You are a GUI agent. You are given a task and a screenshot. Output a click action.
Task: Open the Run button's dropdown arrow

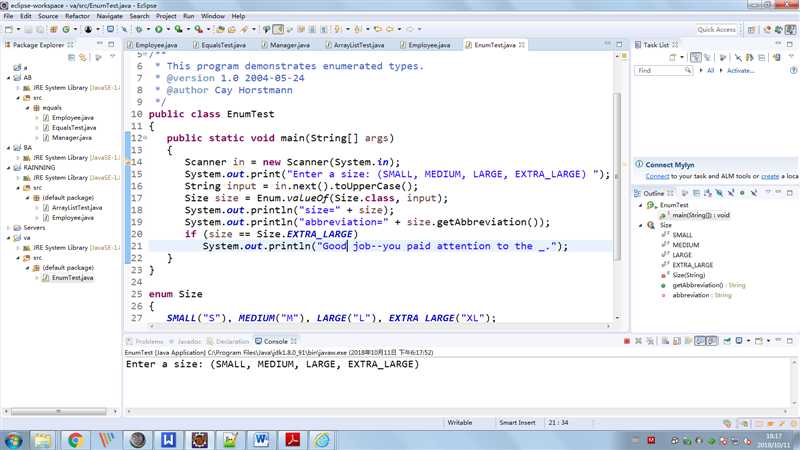(x=168, y=29)
